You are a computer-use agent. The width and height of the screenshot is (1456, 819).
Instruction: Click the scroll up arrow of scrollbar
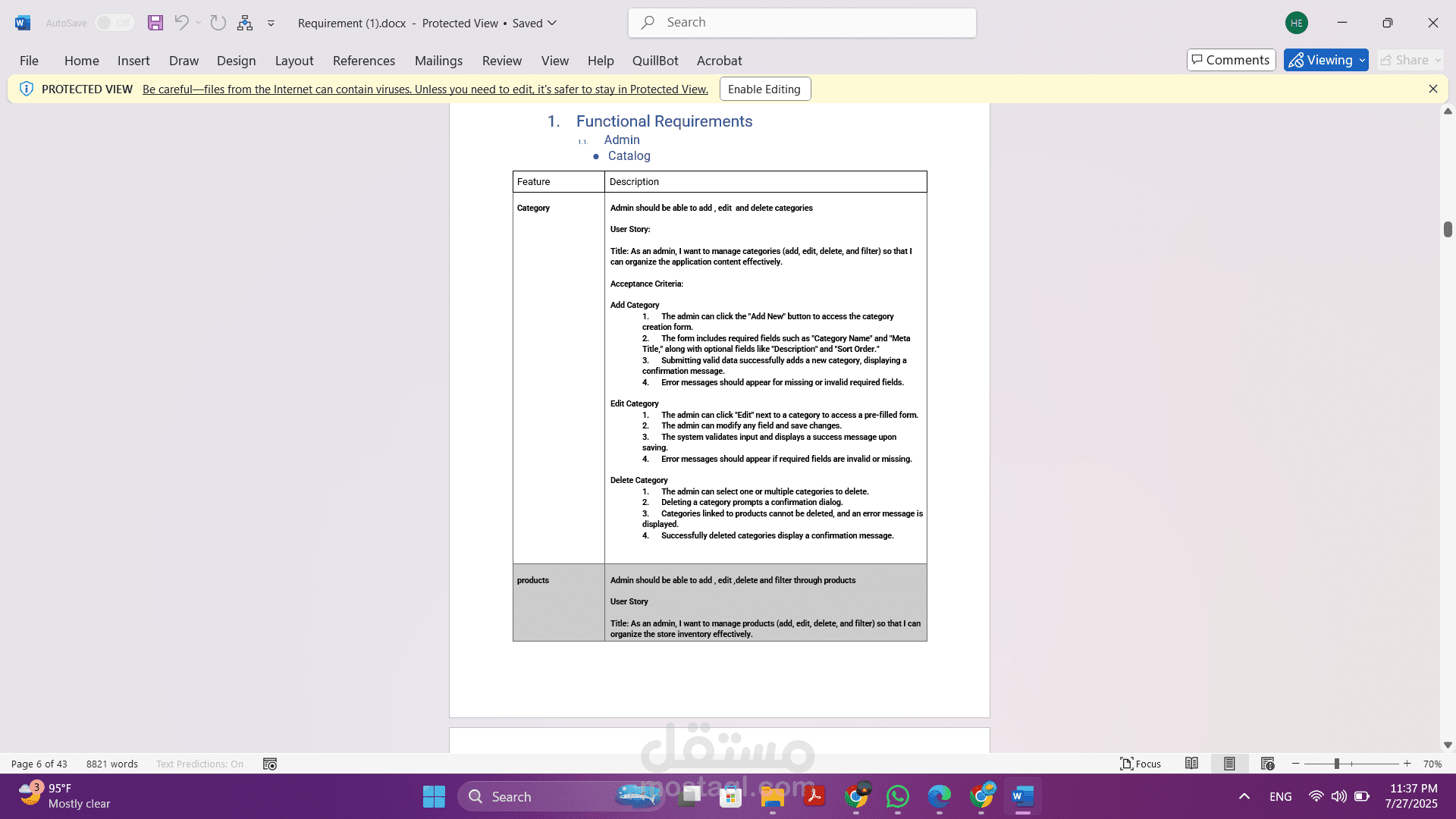pyautogui.click(x=1448, y=111)
